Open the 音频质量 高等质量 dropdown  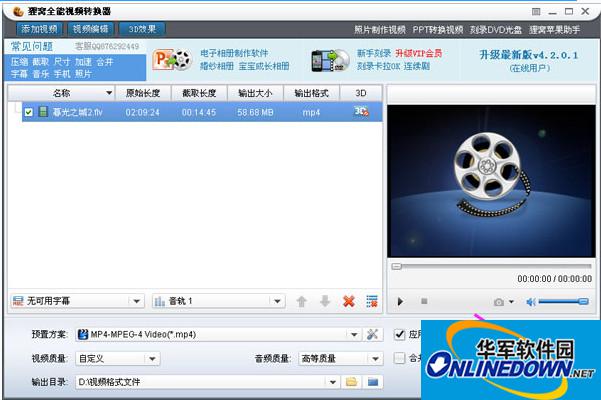[x=341, y=359]
